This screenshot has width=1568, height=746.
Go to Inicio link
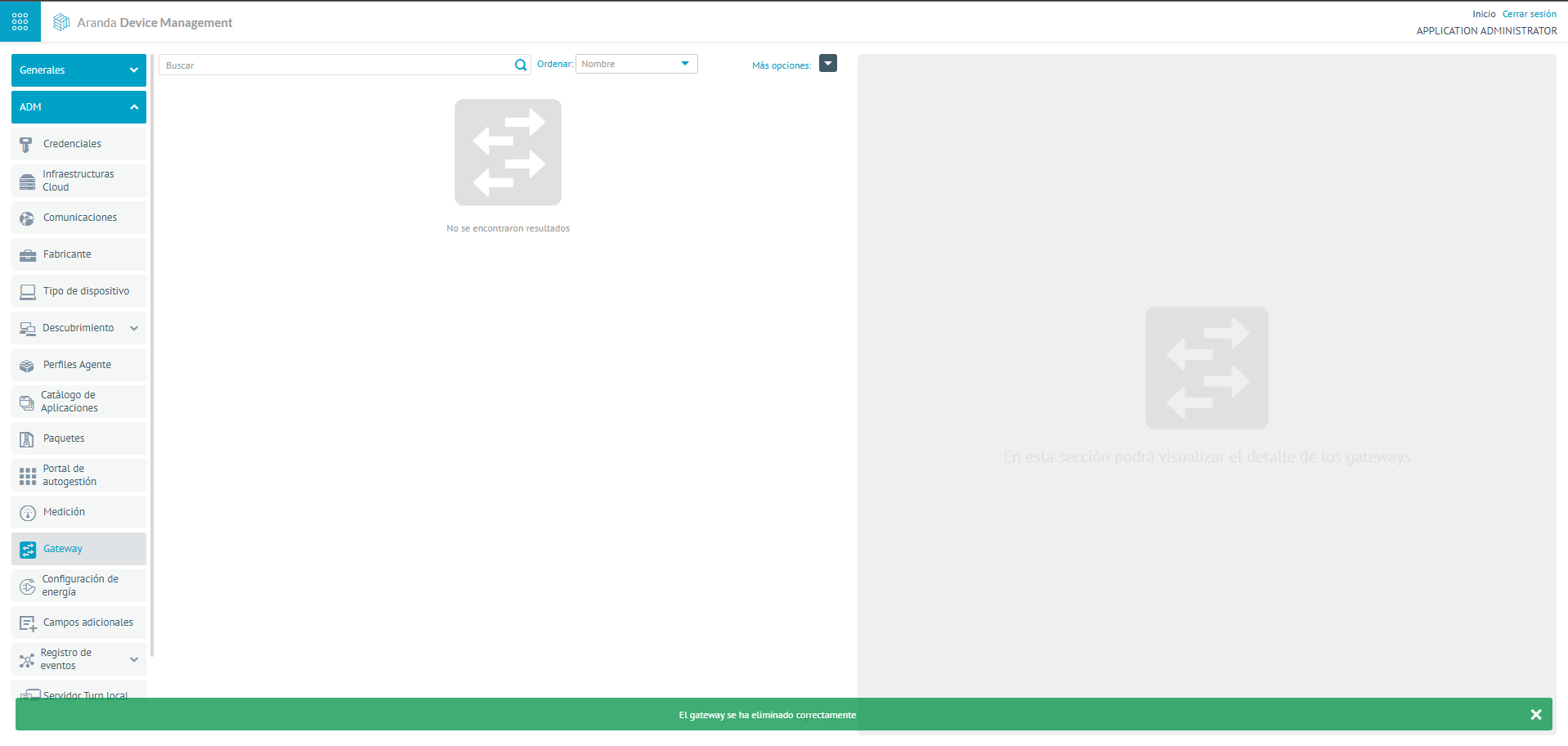[x=1484, y=14]
